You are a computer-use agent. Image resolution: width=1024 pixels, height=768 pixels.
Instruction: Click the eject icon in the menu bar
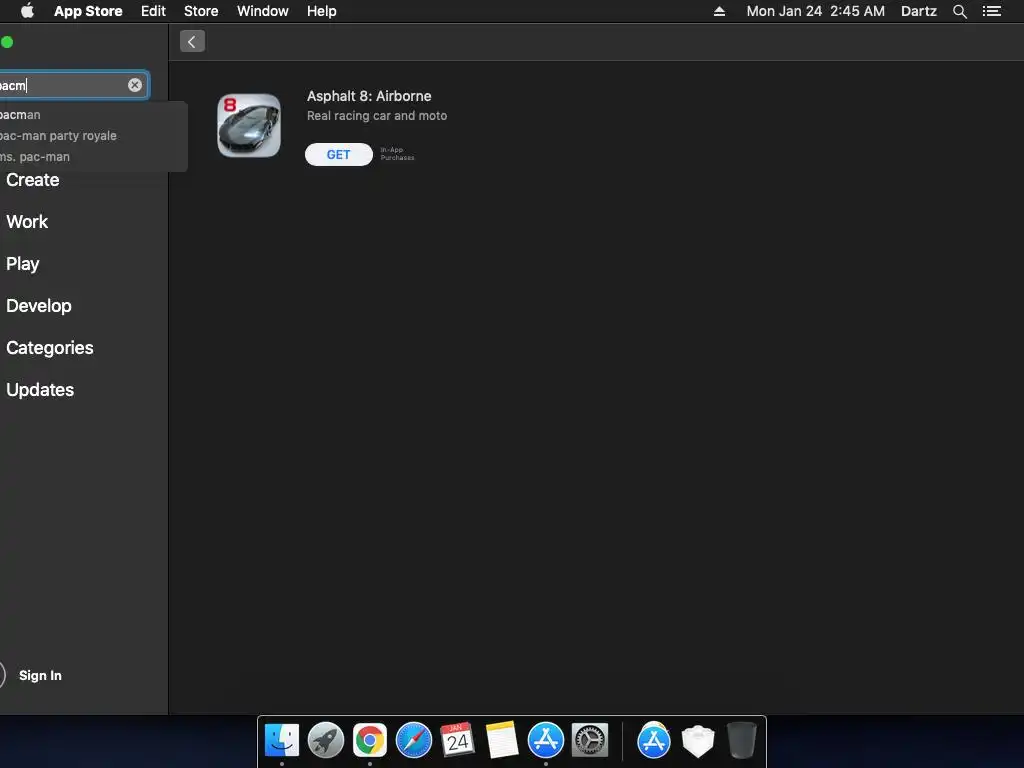[x=719, y=11]
